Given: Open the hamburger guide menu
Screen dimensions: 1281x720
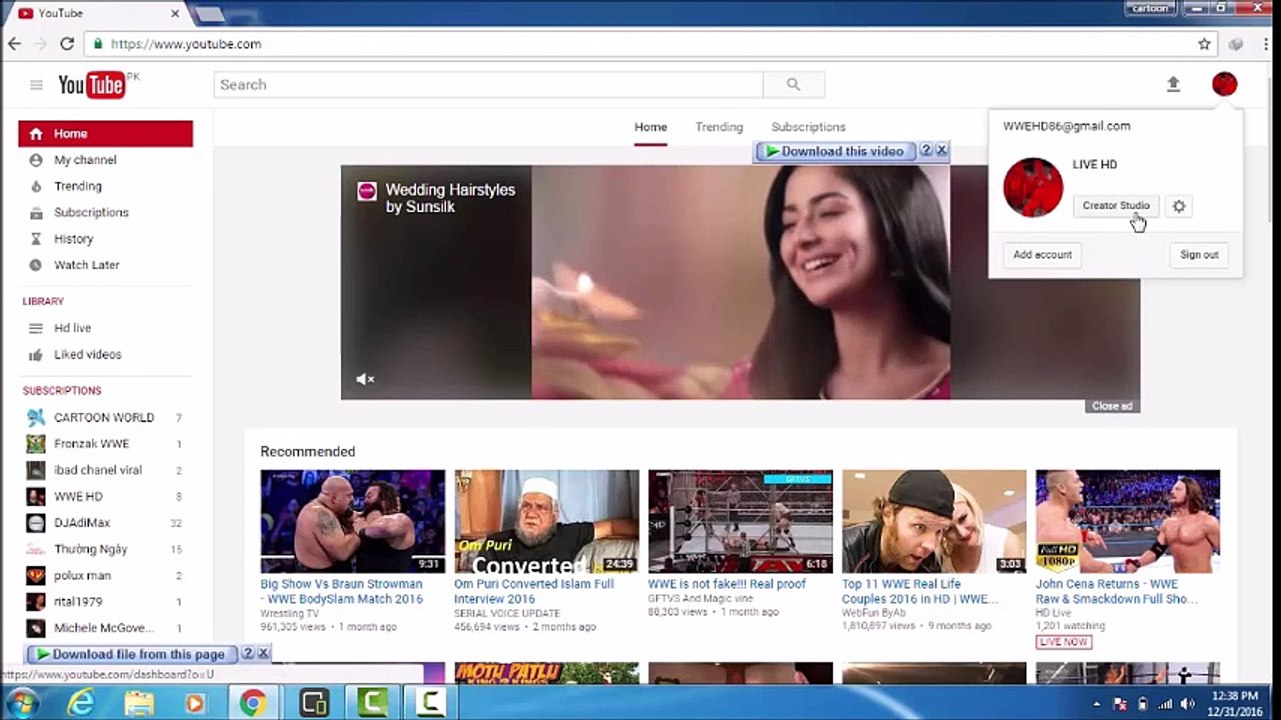Looking at the screenshot, I should 36,85.
